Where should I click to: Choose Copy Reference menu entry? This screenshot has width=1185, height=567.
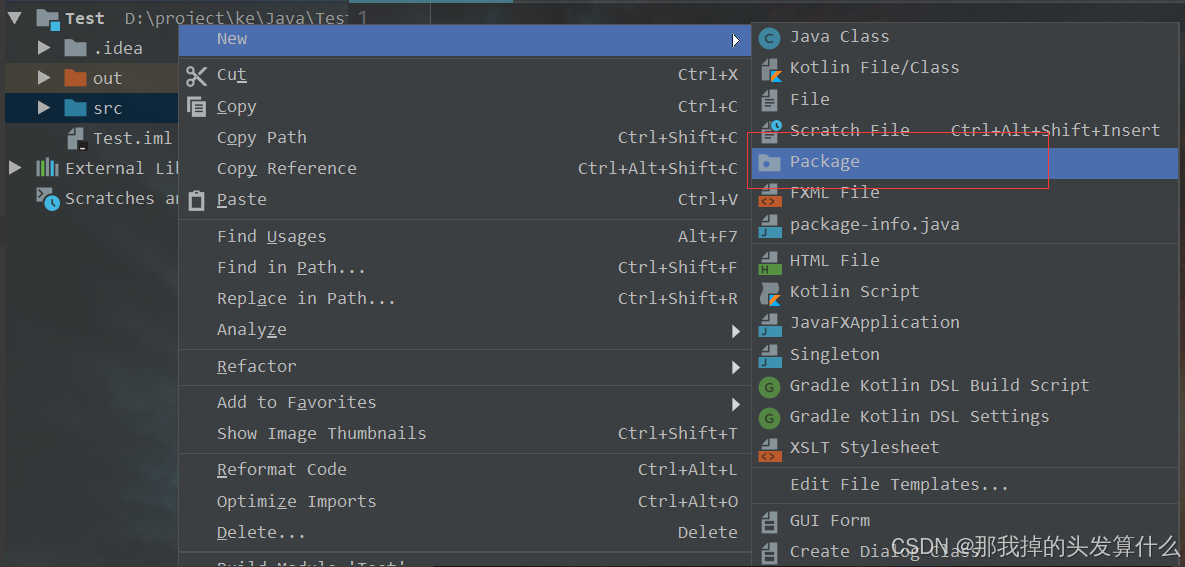coord(465,169)
